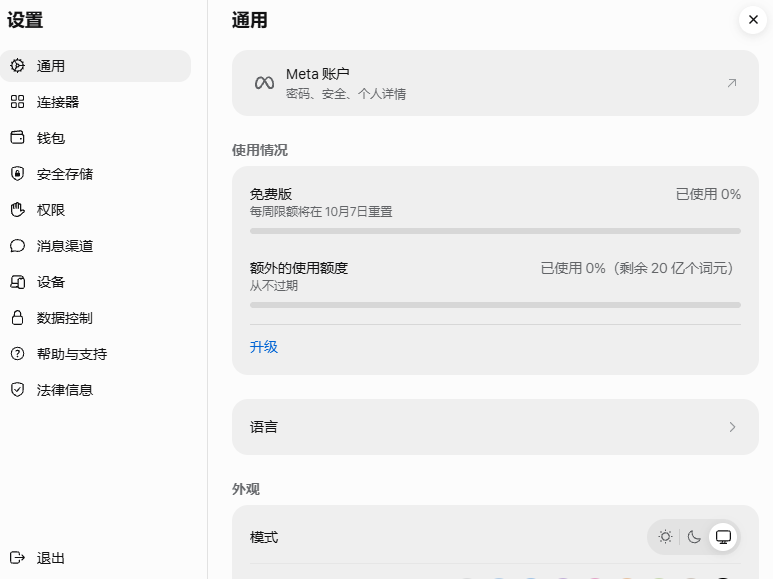Screen dimensions: 773x579
Task: Click the grid icon beside 连接器
Action: click(x=17, y=102)
